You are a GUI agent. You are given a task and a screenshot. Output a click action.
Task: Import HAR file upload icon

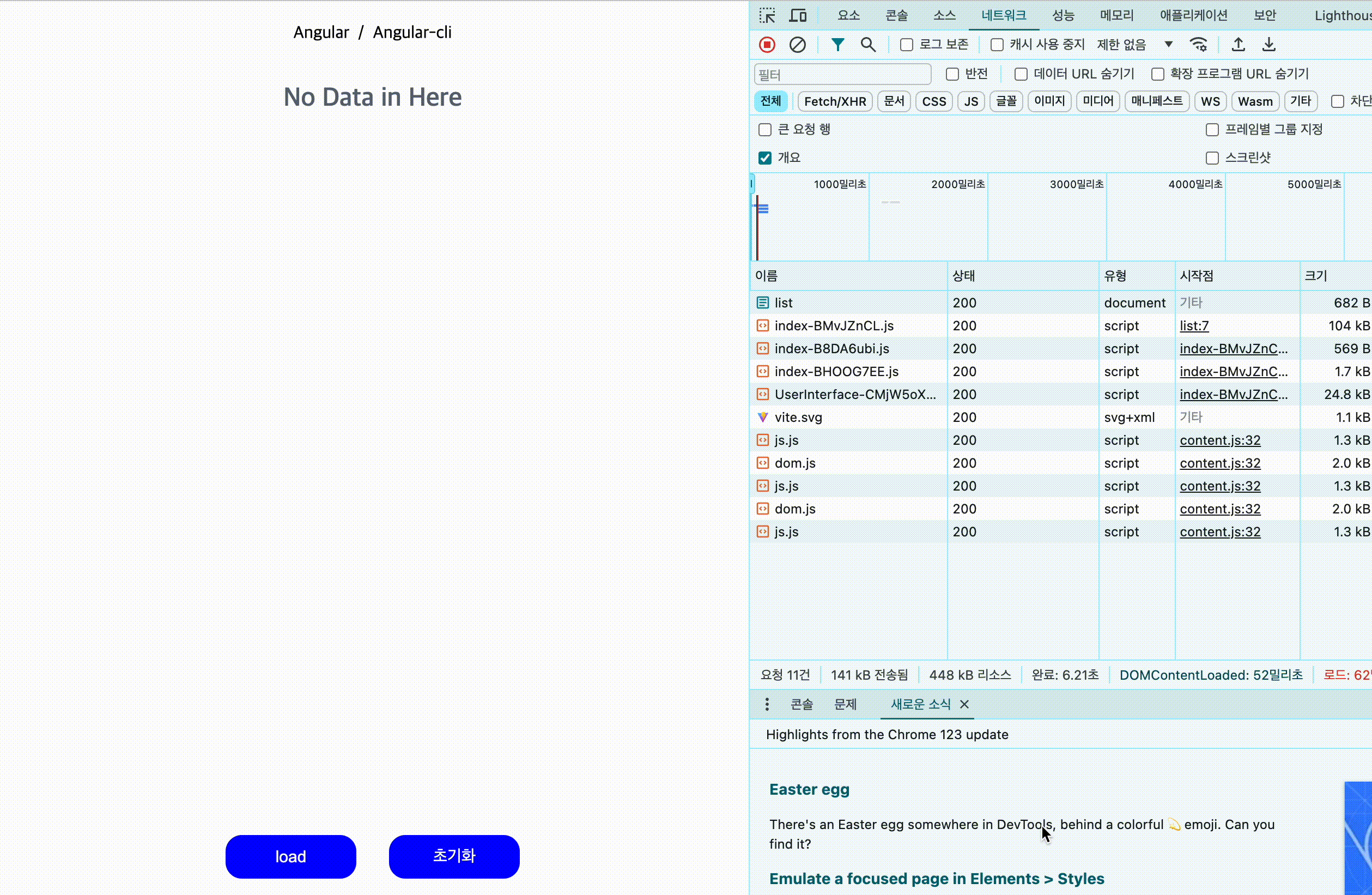click(1239, 44)
